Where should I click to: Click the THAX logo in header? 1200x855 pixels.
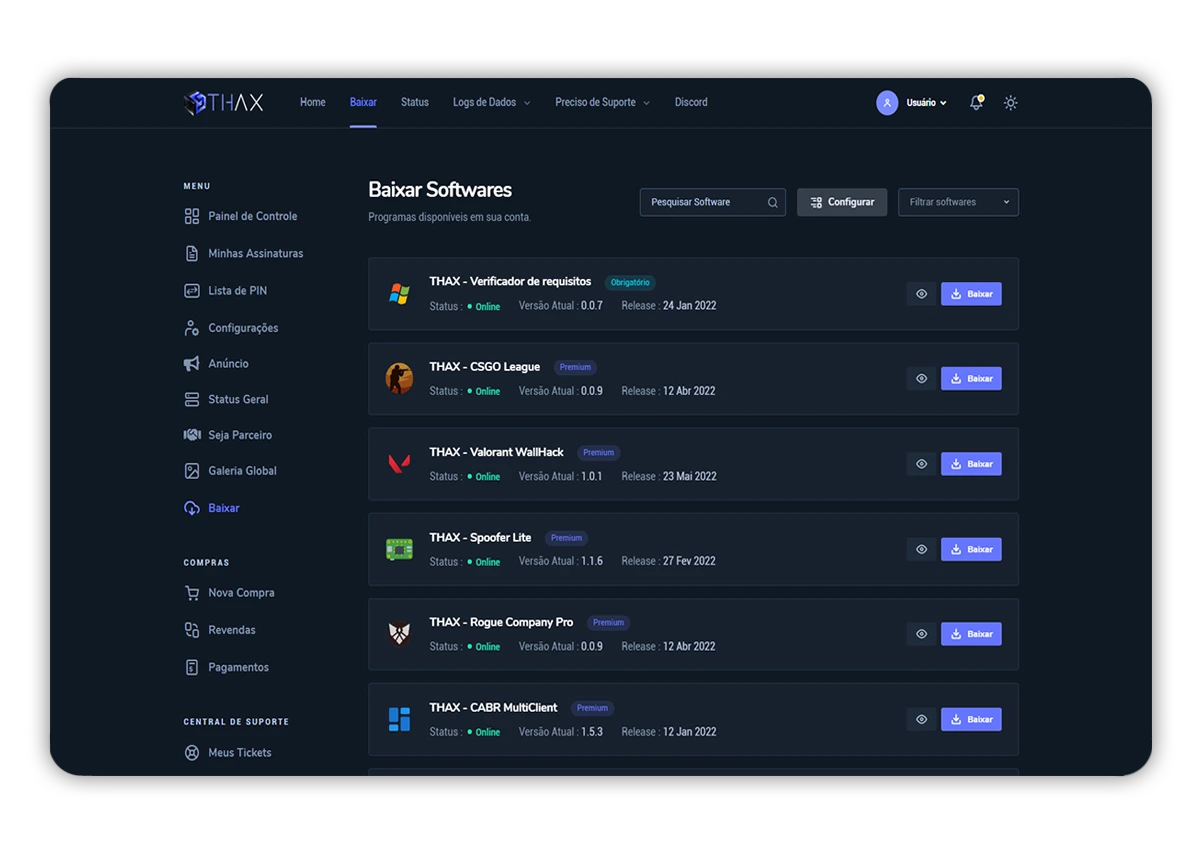pos(224,102)
